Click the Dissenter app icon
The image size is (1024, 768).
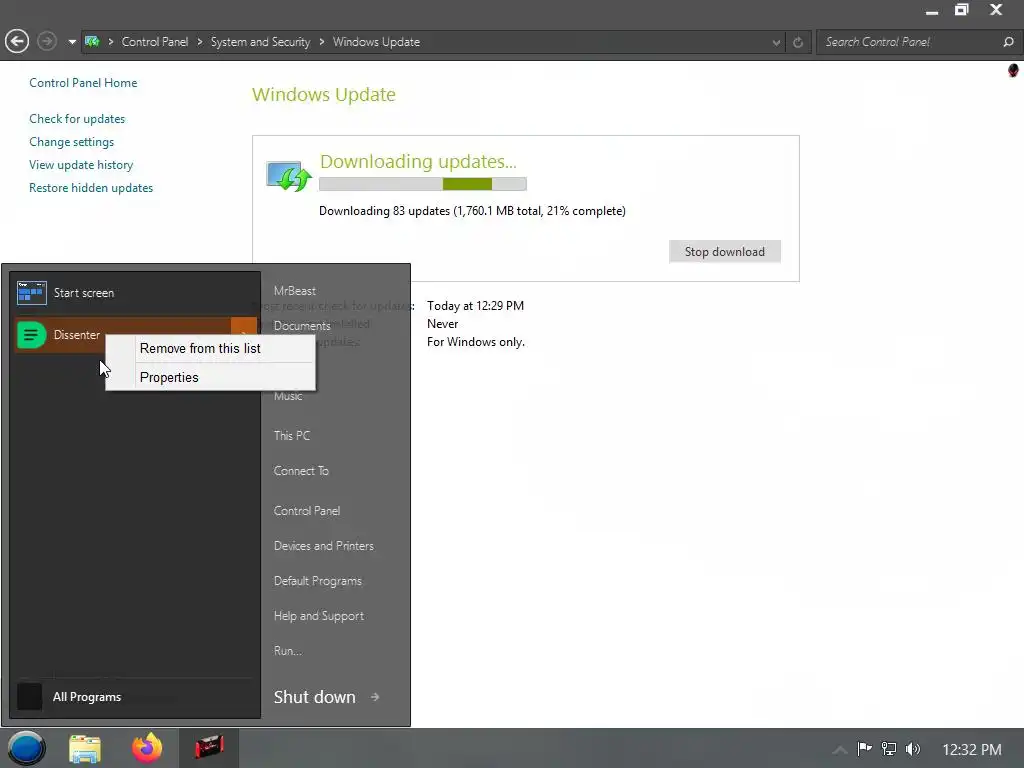tap(31, 335)
